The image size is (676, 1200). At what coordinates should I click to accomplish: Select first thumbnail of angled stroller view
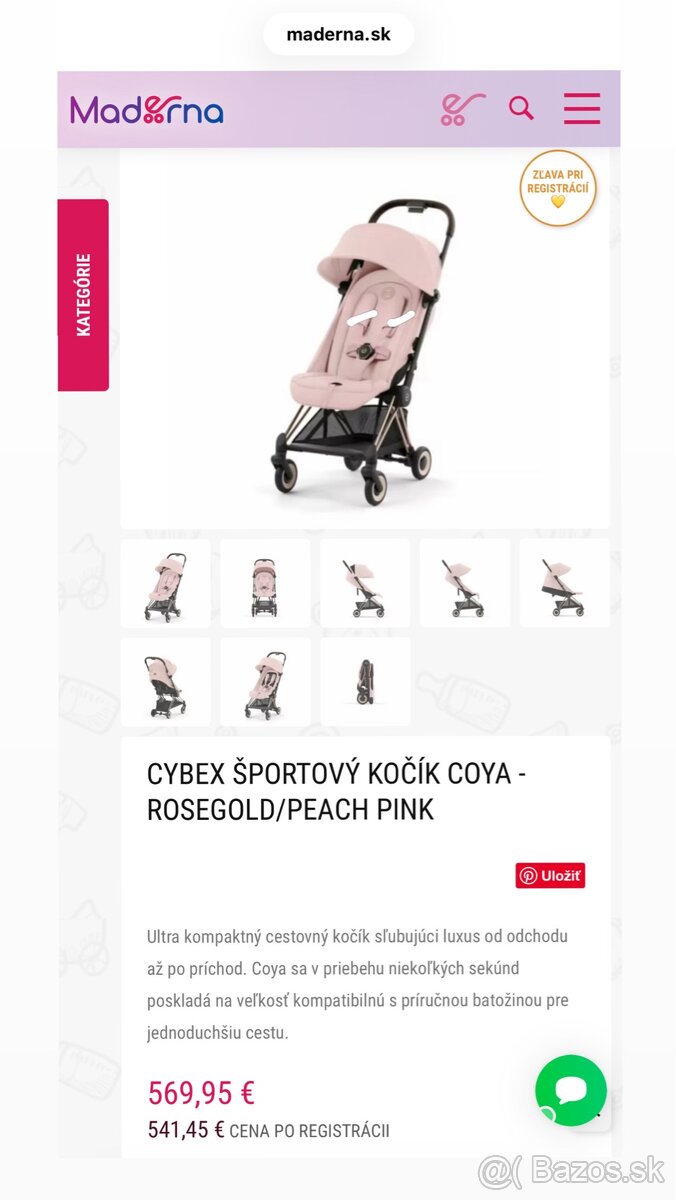point(166,583)
